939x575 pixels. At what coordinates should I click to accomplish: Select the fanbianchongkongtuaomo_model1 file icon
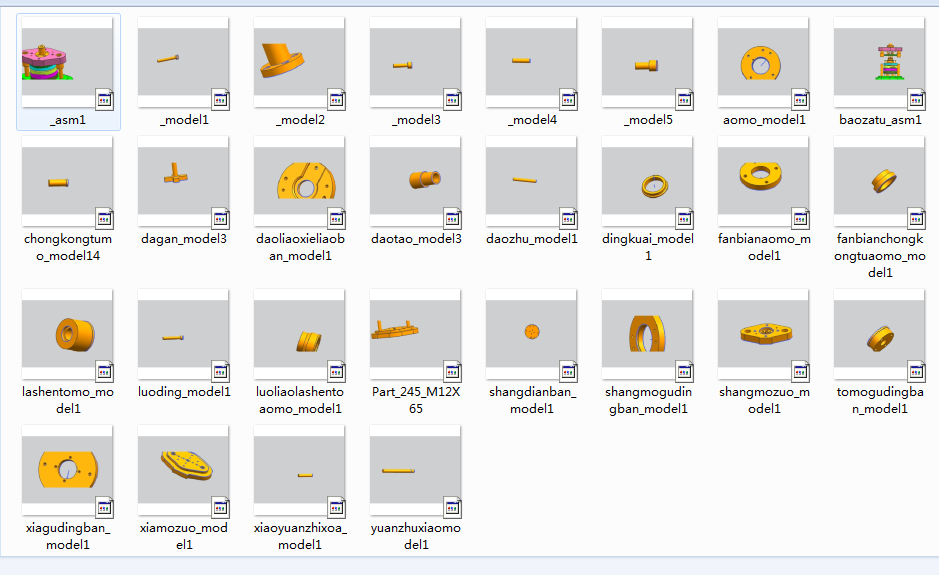click(x=880, y=181)
